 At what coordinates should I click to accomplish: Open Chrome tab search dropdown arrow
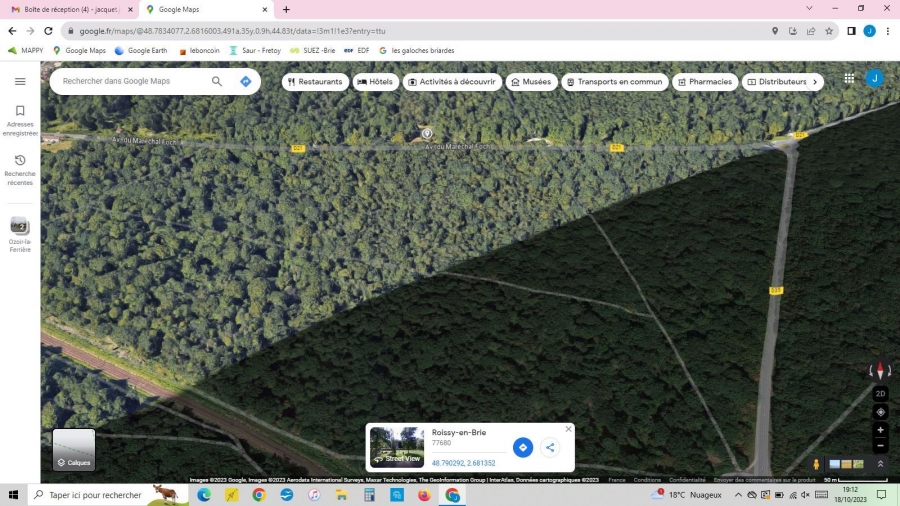click(x=809, y=8)
